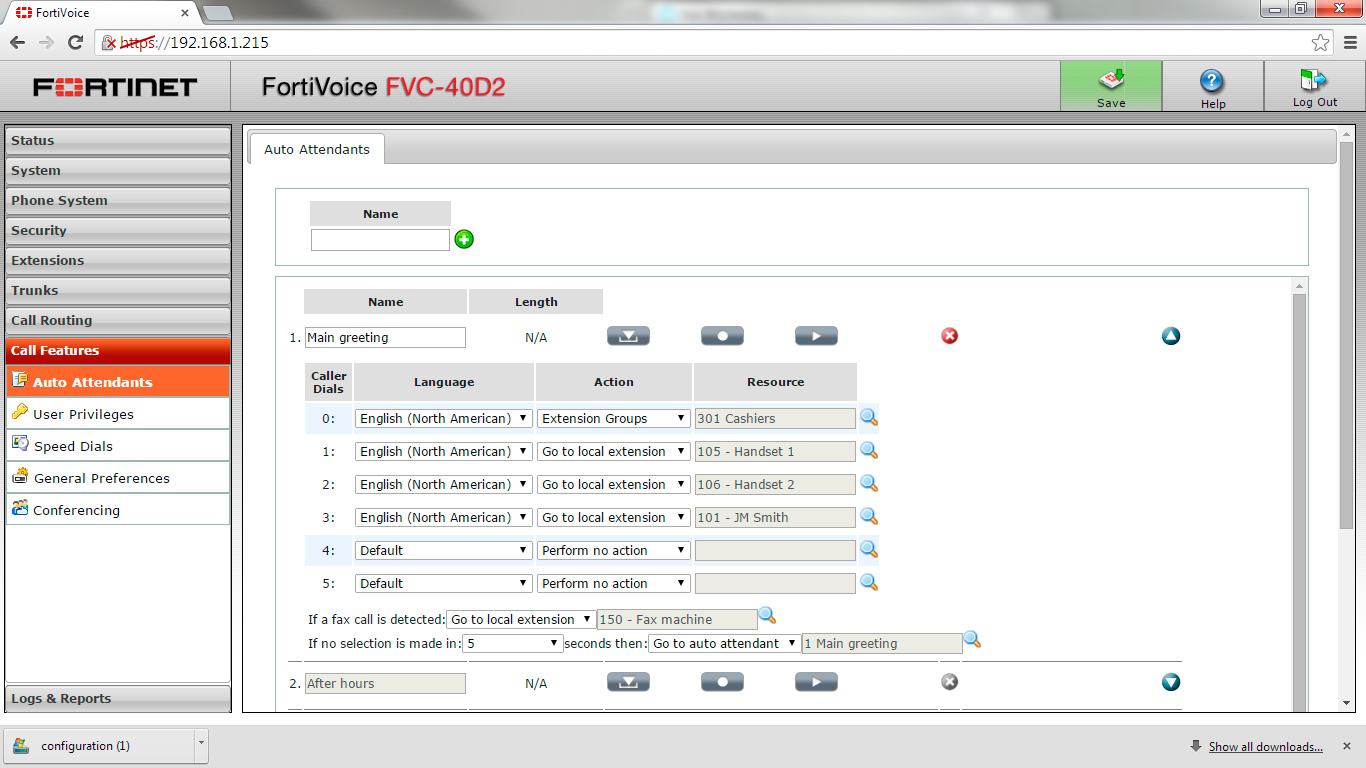This screenshot has height=768, width=1366.
Task: Click the greyed delete icon for After hours
Action: point(950,682)
